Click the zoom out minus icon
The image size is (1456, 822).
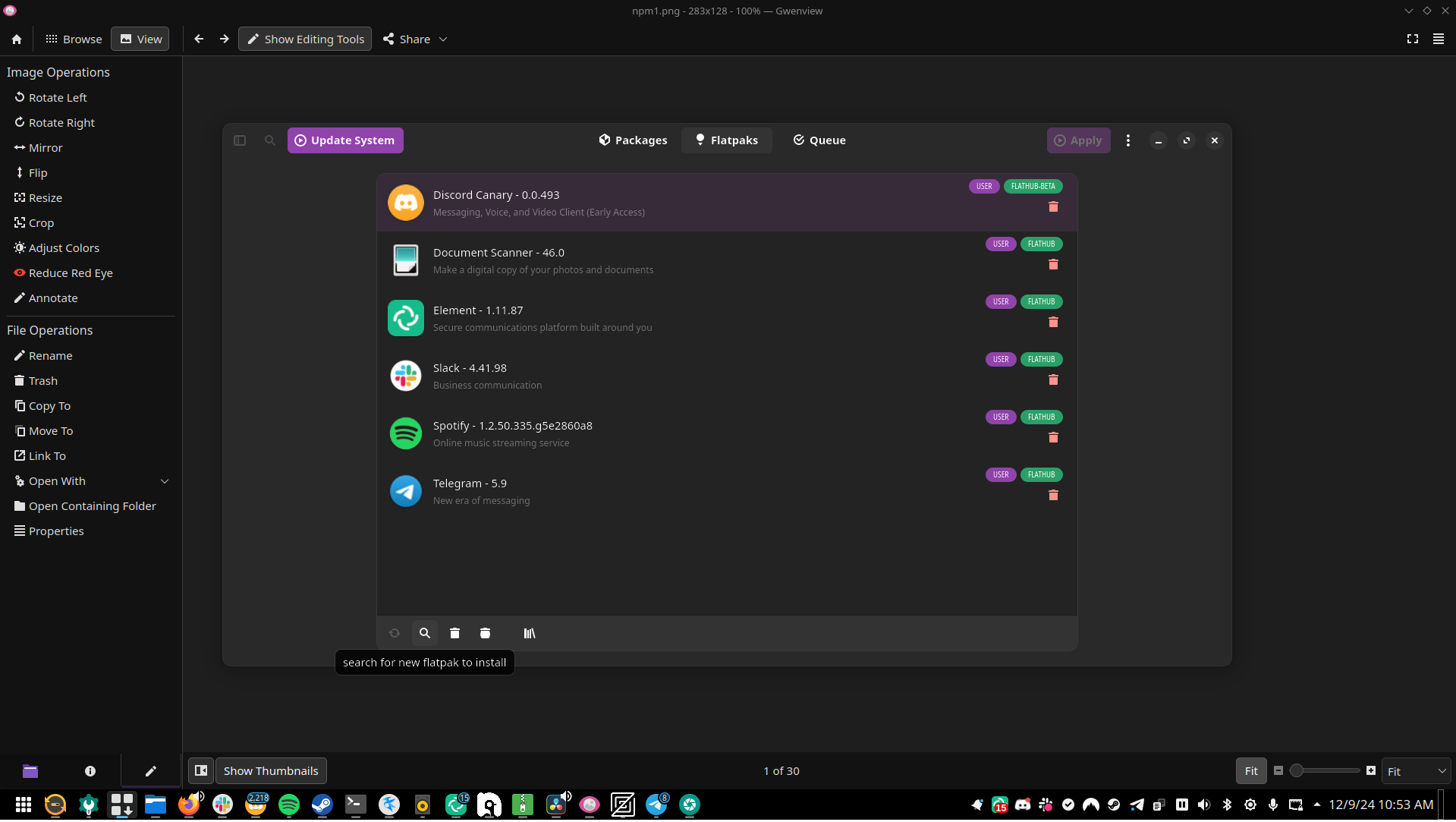(x=1278, y=771)
